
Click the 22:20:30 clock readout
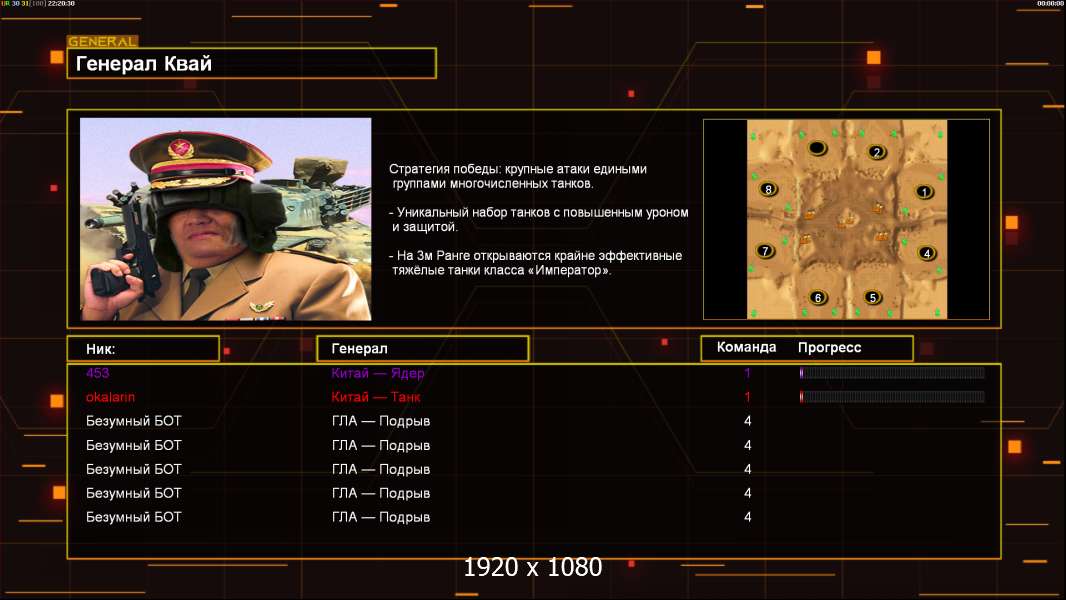pos(61,3)
